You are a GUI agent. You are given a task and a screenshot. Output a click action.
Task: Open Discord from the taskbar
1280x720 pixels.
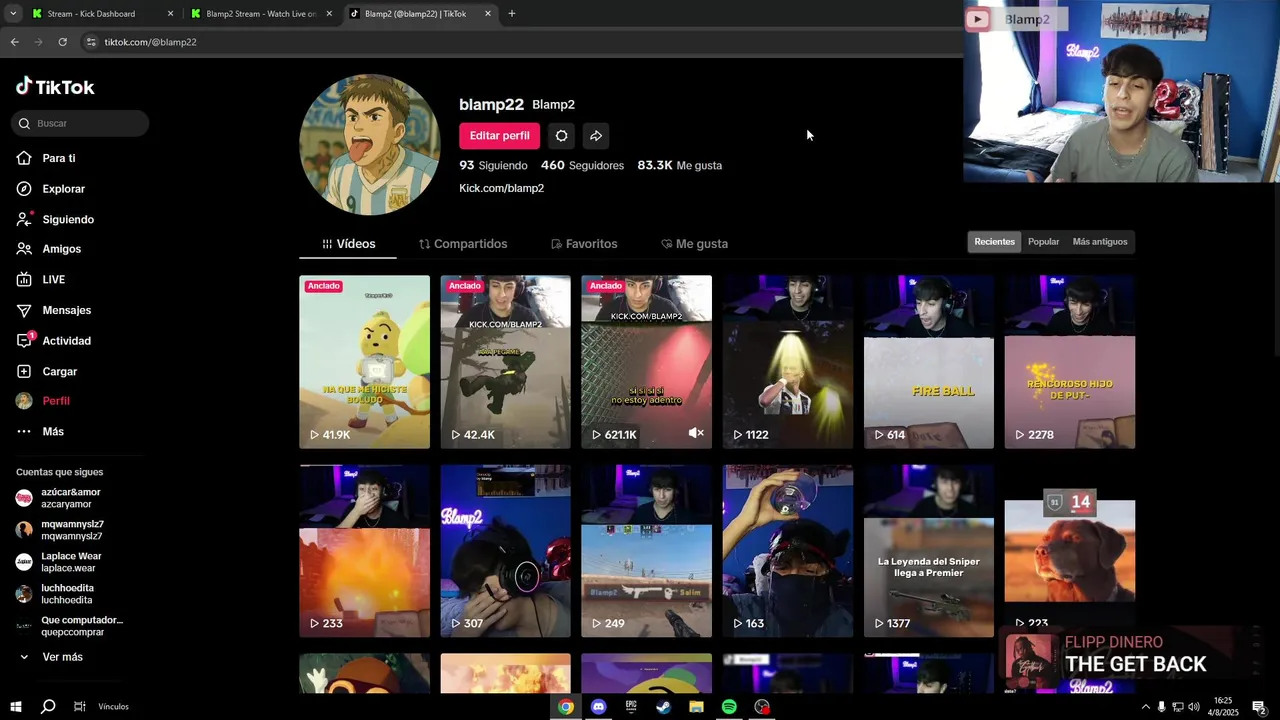[x=599, y=707]
